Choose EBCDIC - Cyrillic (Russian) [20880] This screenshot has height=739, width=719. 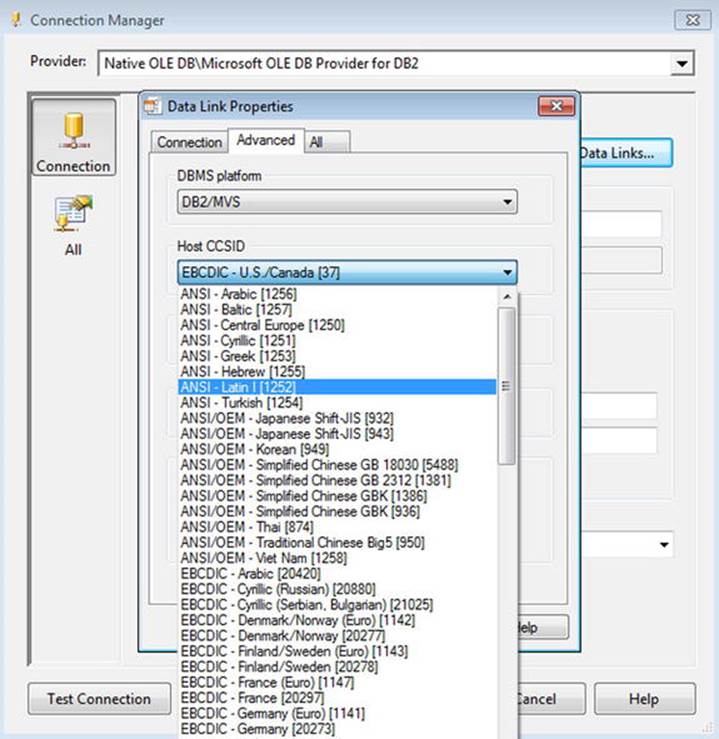click(337, 589)
